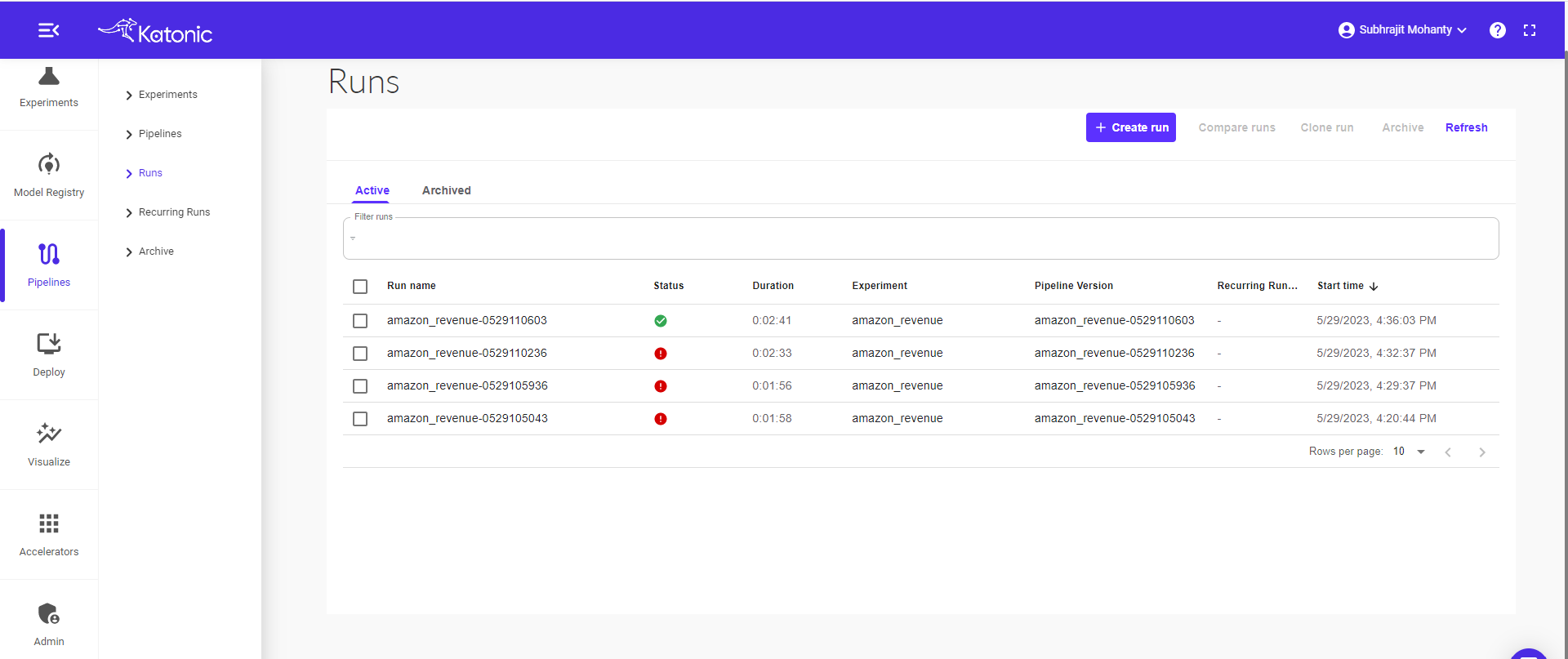This screenshot has width=1568, height=659.
Task: Open run amazon_revenue-0529110236 link
Action: click(467, 353)
